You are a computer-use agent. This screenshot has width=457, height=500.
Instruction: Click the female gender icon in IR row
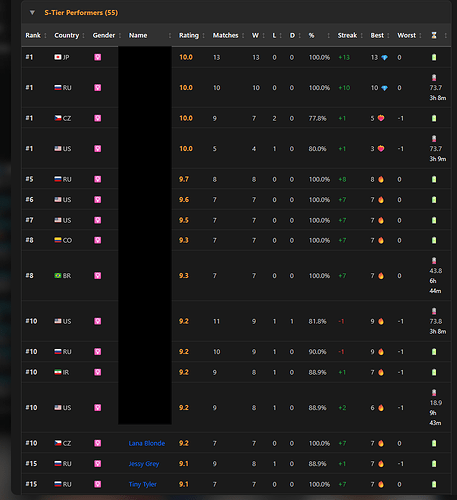pyautogui.click(x=97, y=372)
